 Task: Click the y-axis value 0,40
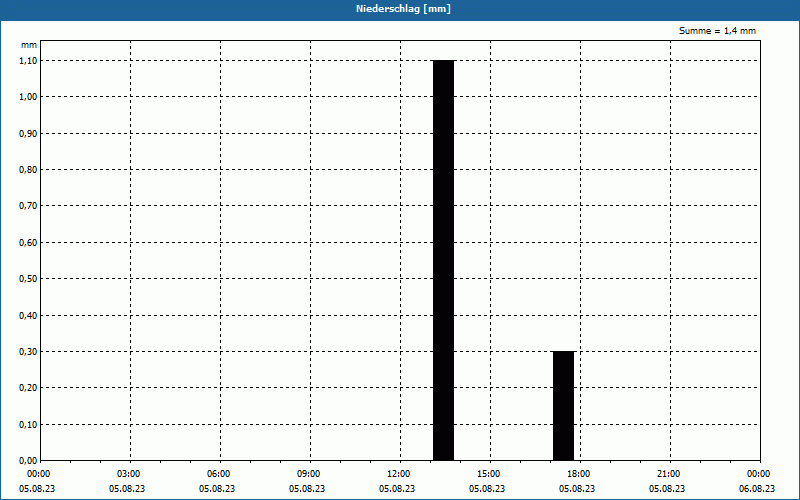click(28, 315)
